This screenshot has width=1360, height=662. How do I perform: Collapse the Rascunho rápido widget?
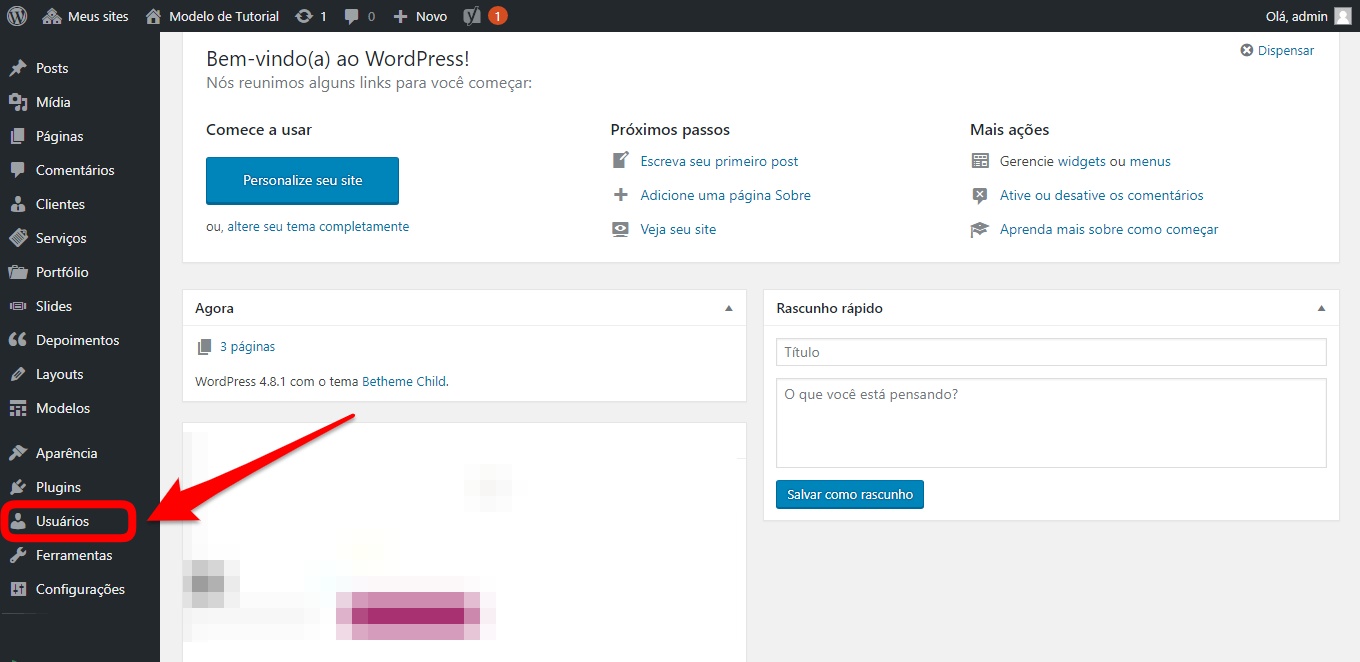tap(1321, 308)
